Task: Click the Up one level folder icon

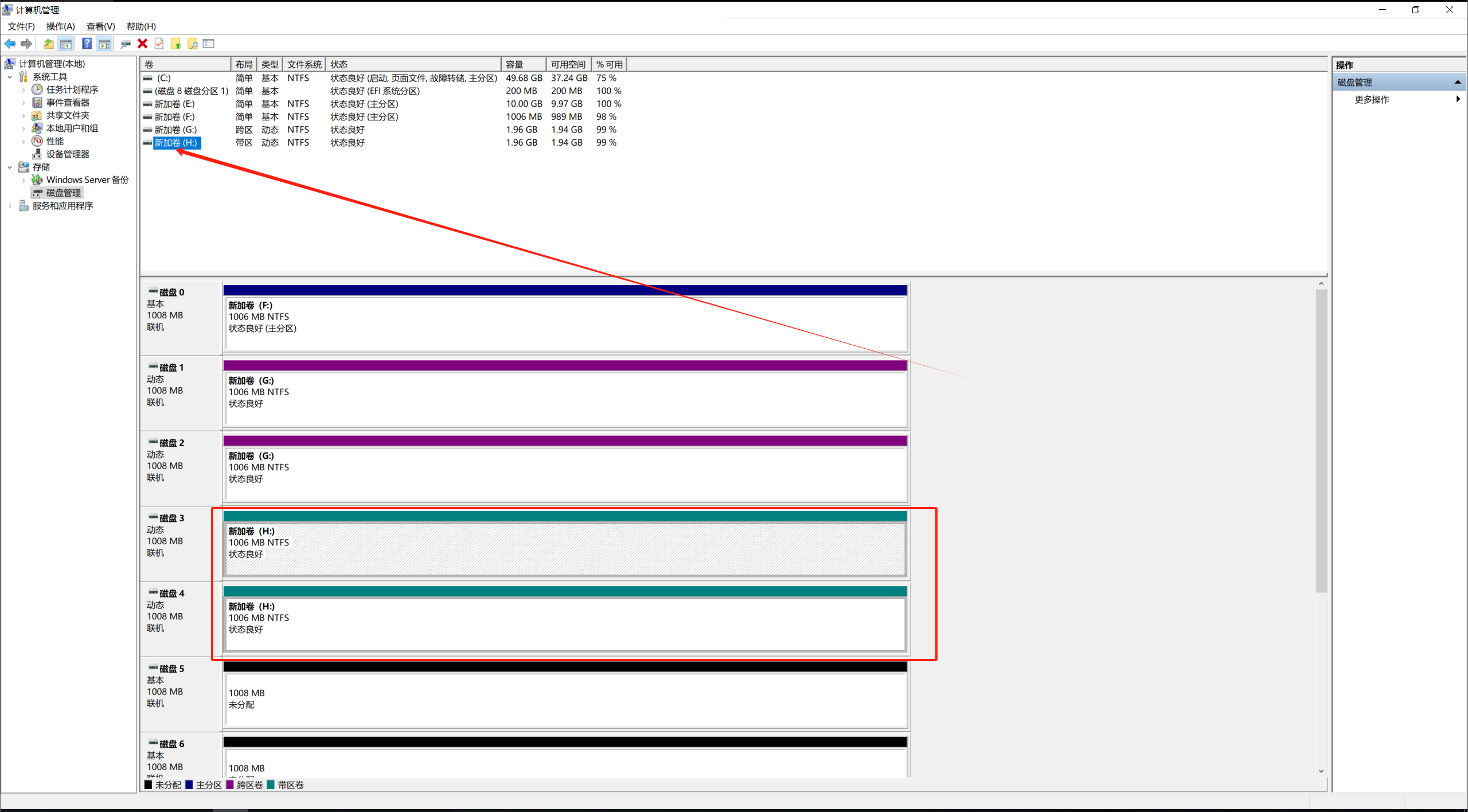Action: tap(49, 44)
